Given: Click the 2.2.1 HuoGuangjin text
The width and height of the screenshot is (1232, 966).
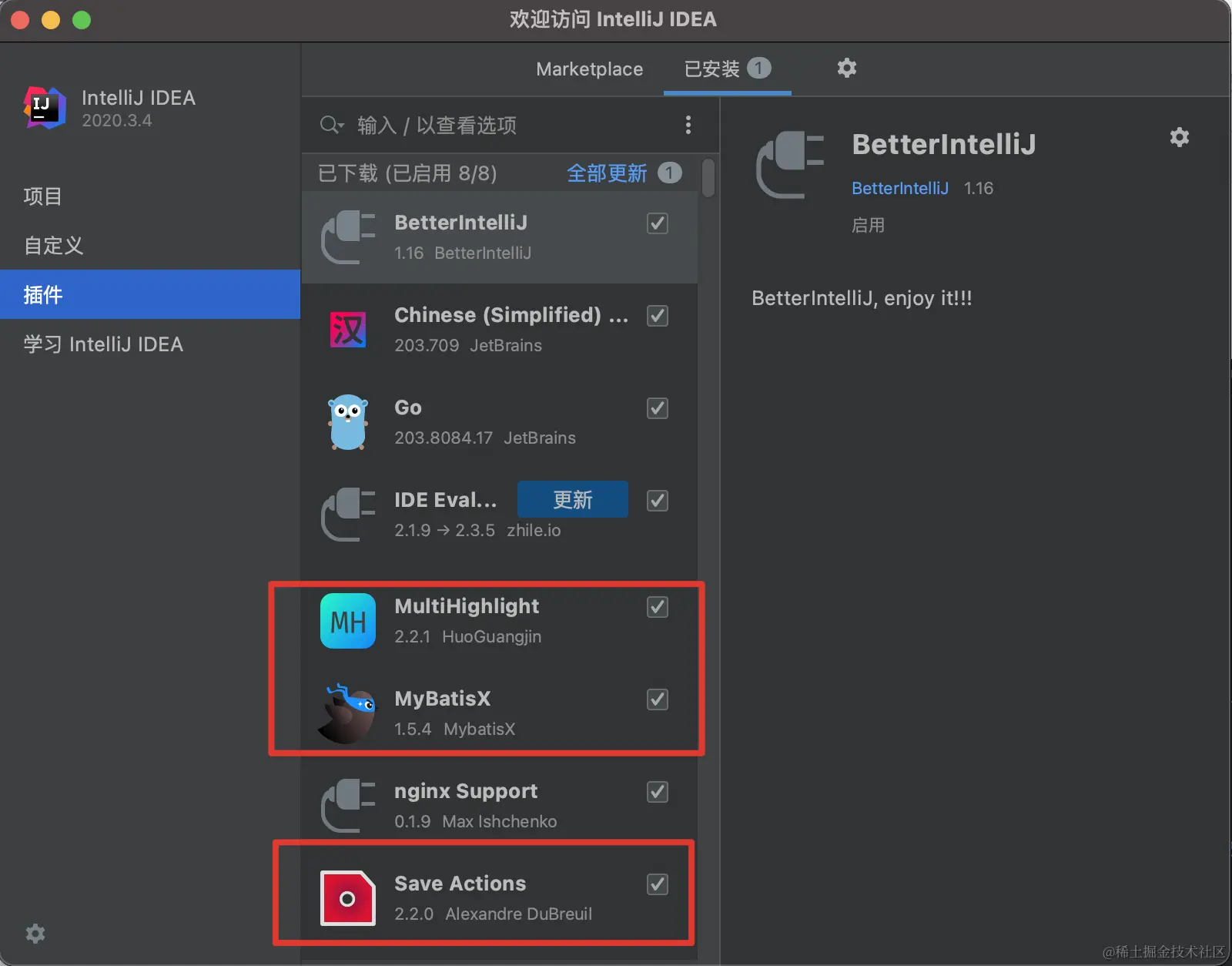Looking at the screenshot, I should (468, 636).
